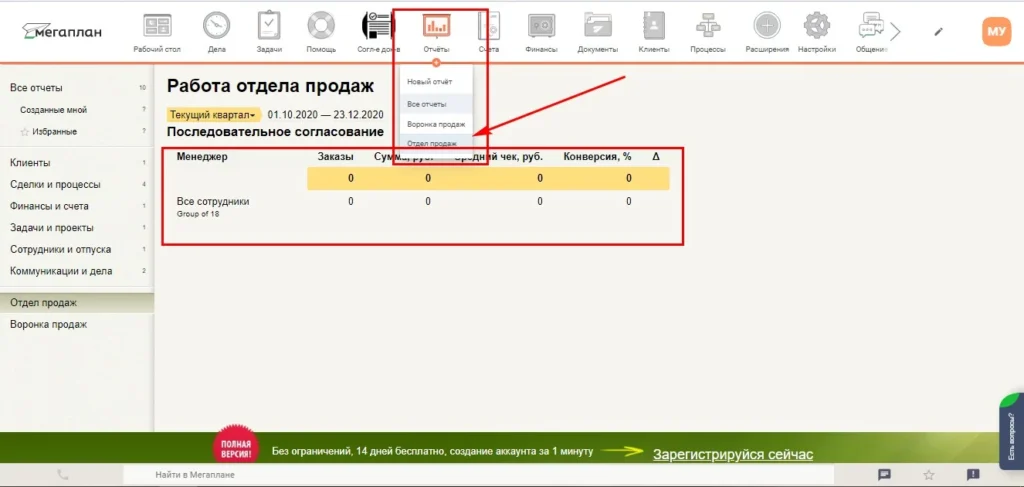Open Избранные in the sidebar
This screenshot has height=487, width=1024.
(x=55, y=131)
